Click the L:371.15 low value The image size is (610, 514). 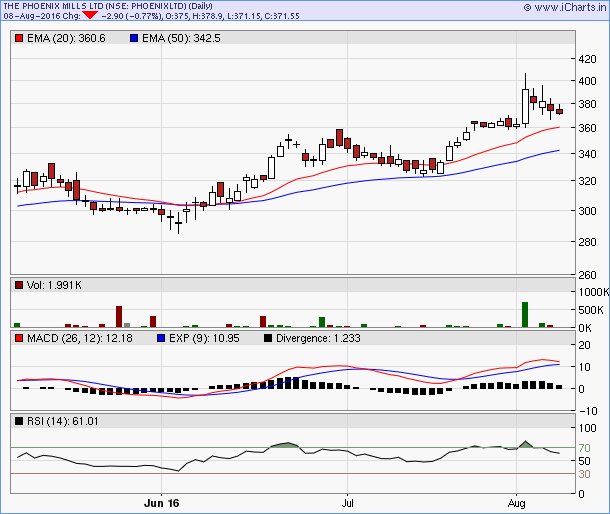[244, 16]
